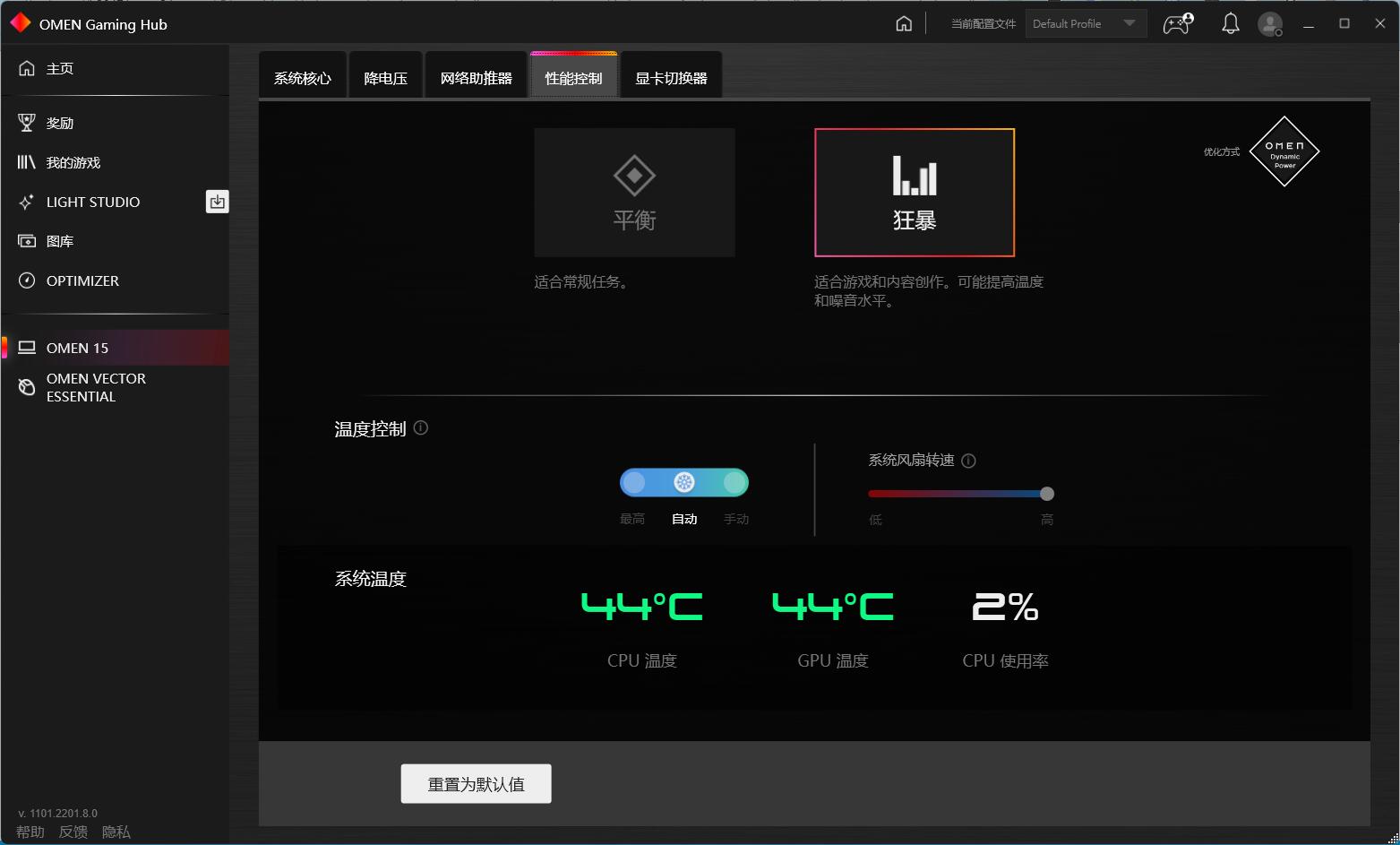Select the 平衡 performance mode
The height and width of the screenshot is (845, 1400).
pos(634,193)
